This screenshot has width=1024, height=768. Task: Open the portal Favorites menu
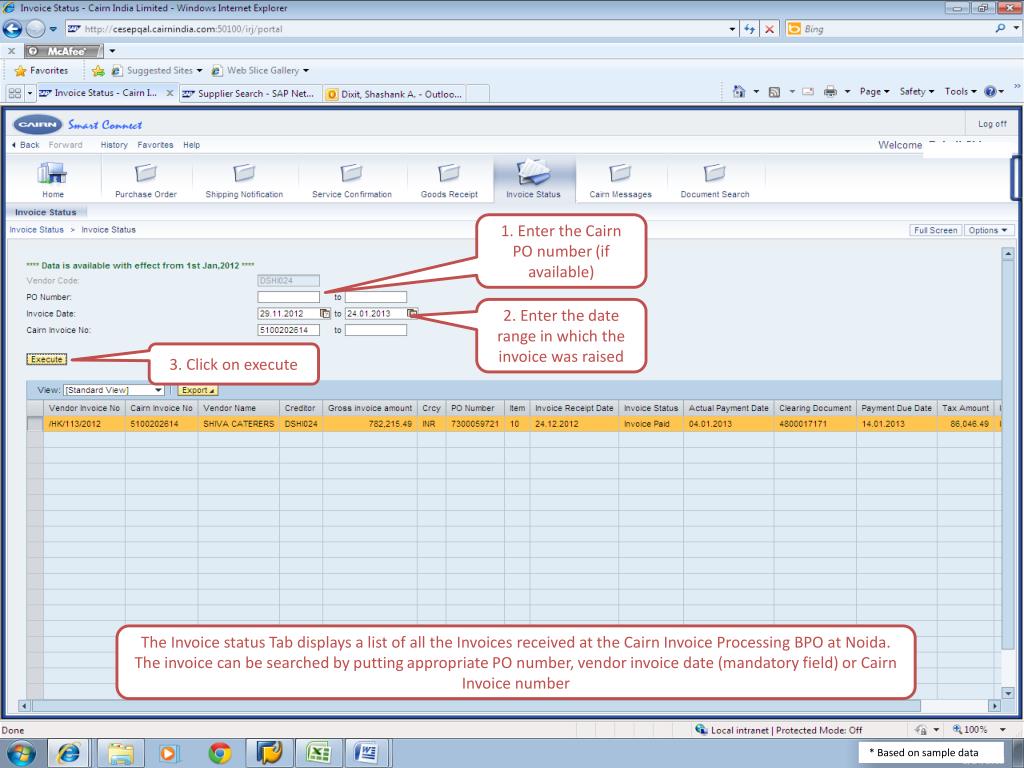click(155, 145)
